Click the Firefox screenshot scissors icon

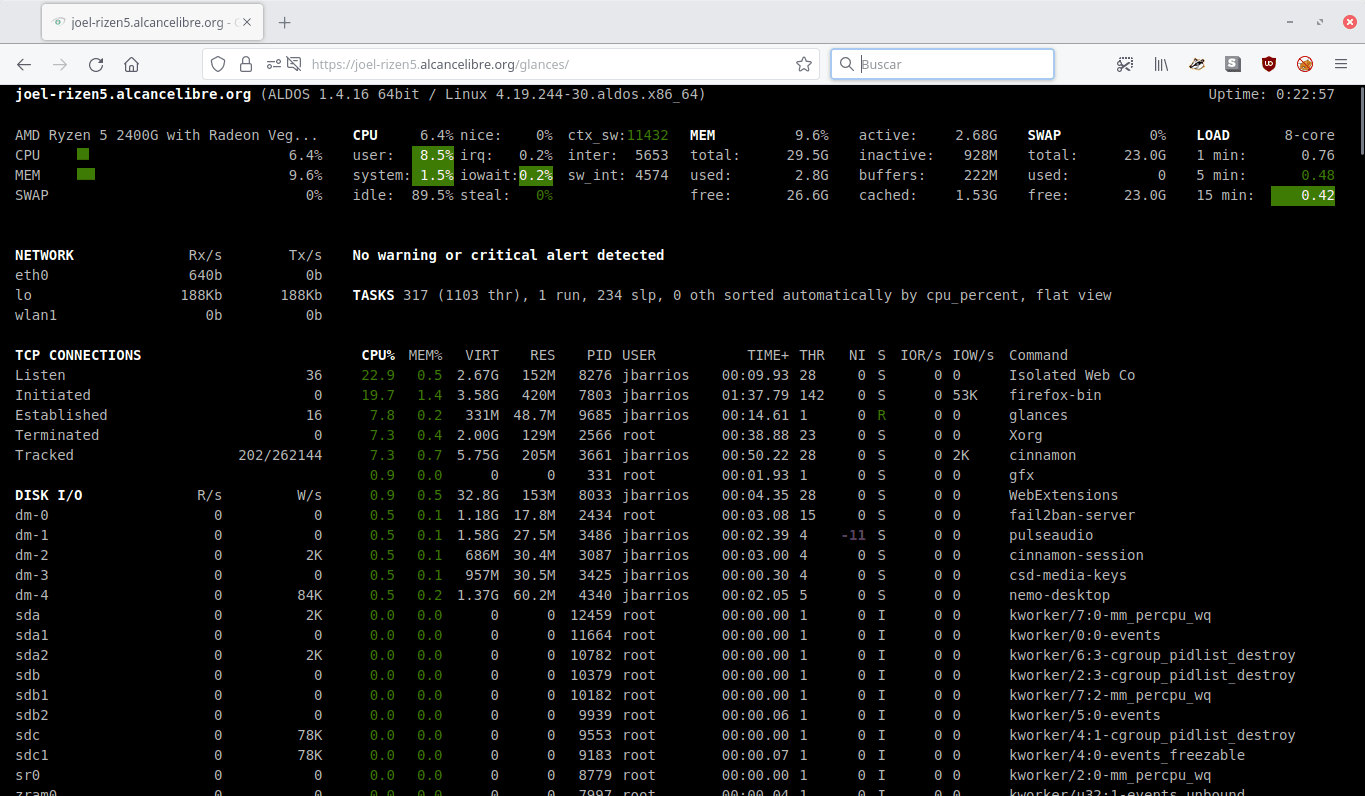pyautogui.click(x=1125, y=64)
